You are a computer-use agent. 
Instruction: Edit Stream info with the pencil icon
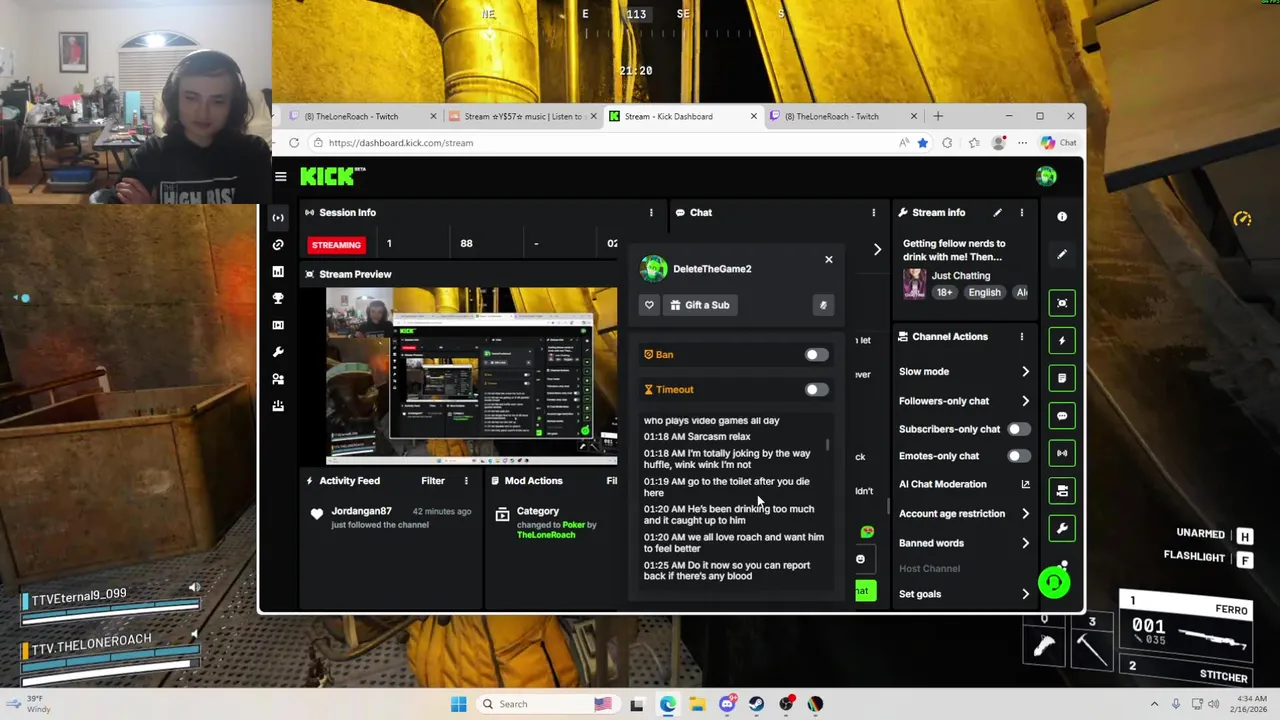(x=997, y=213)
